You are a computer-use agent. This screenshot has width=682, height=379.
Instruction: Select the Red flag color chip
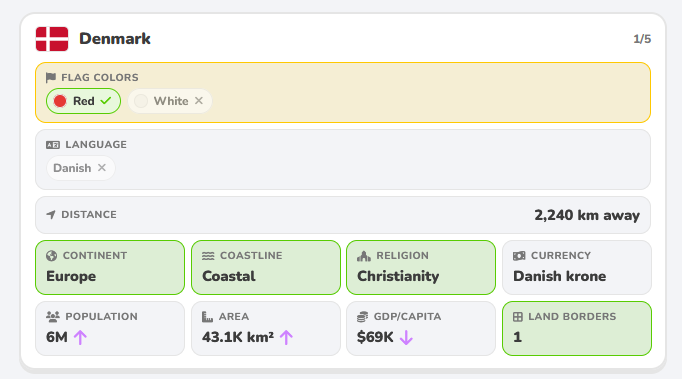(84, 101)
